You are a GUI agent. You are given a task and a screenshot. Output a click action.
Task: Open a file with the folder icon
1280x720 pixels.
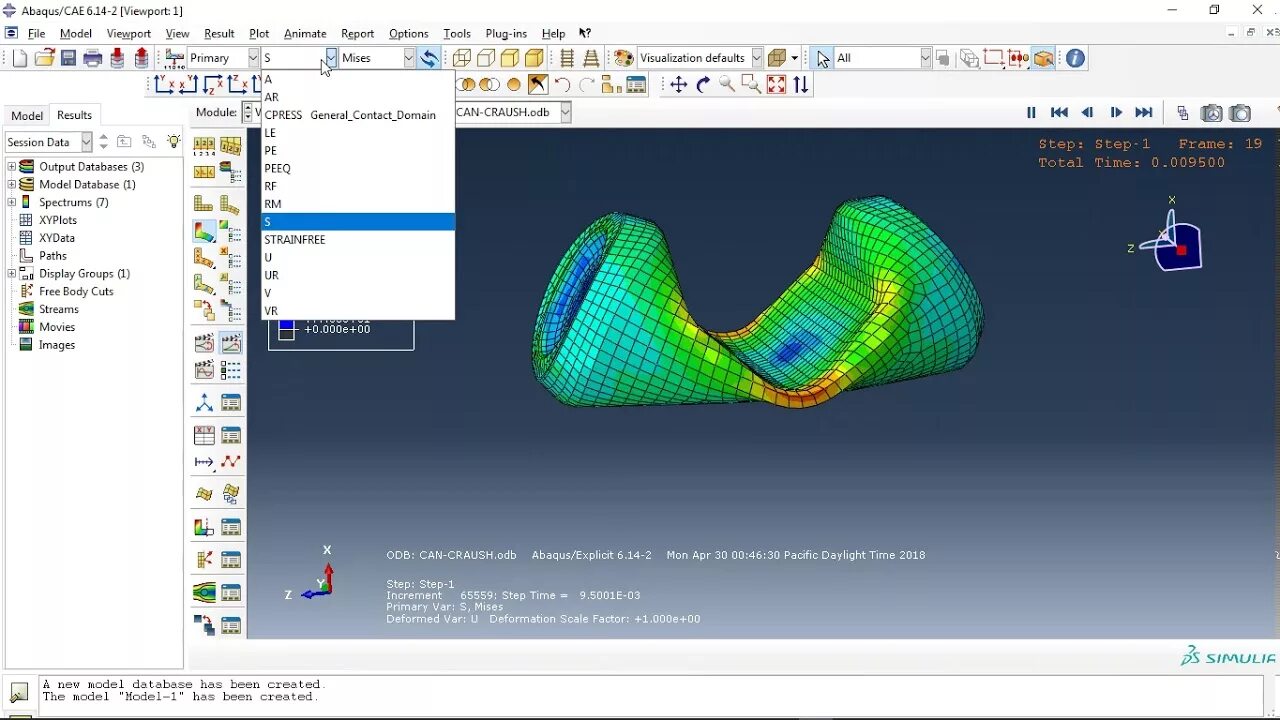coord(44,58)
